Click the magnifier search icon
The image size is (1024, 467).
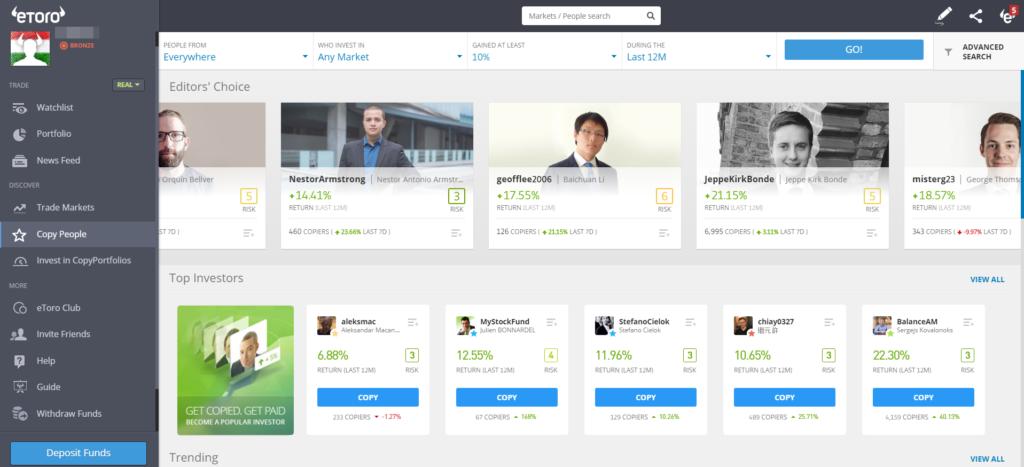pyautogui.click(x=650, y=16)
